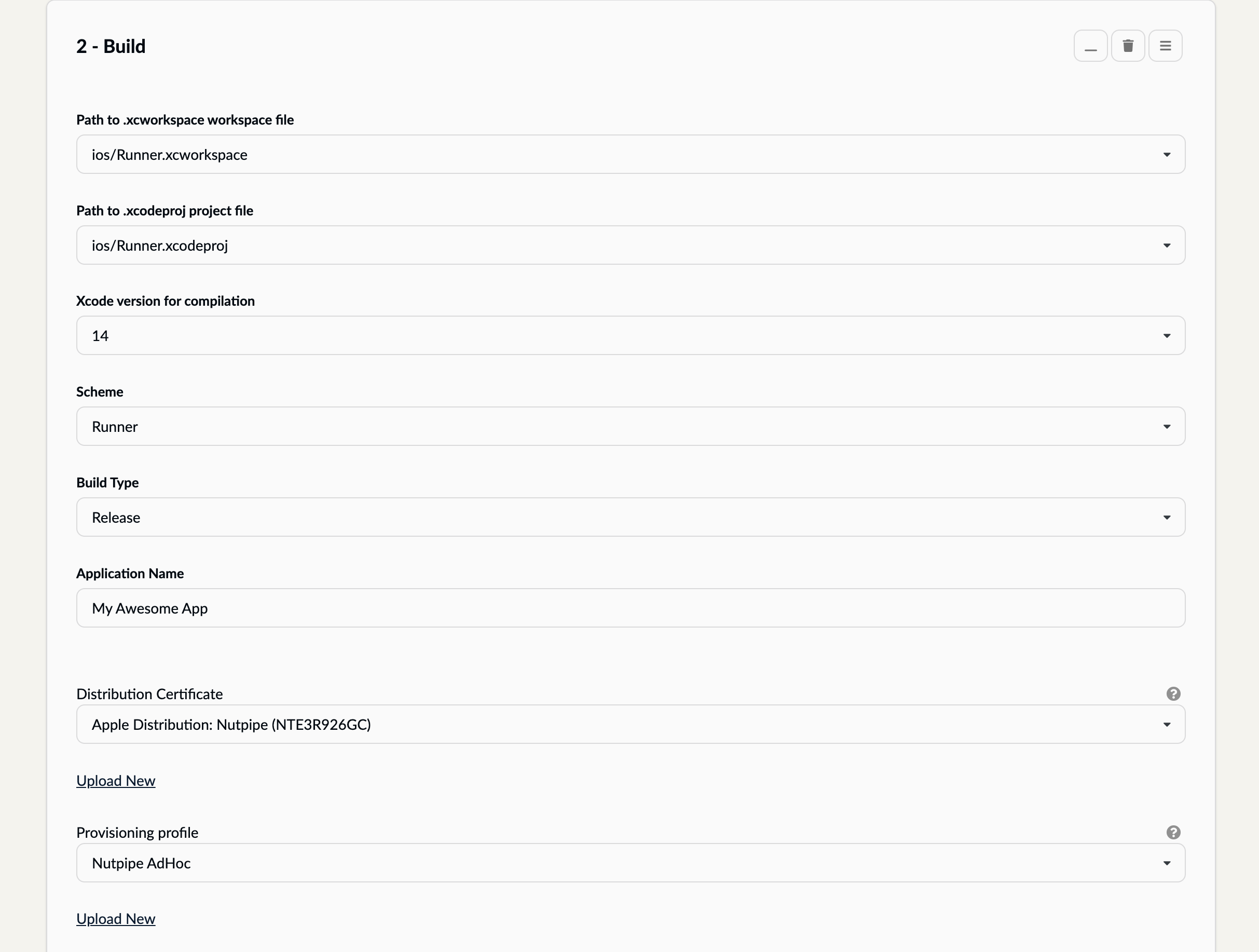Click the arrow on the Scheme dropdown
The image size is (1259, 952).
tap(1166, 427)
